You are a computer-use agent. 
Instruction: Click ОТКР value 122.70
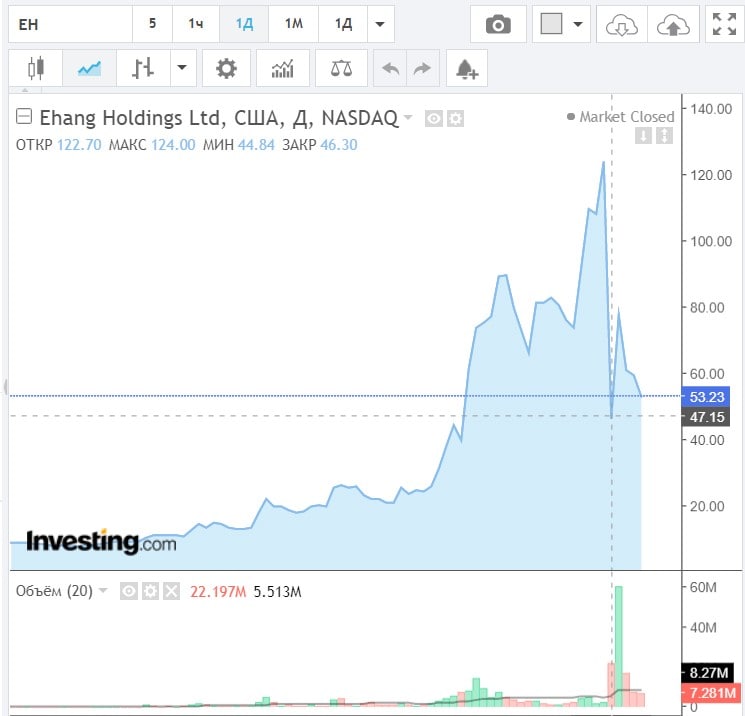click(x=79, y=144)
